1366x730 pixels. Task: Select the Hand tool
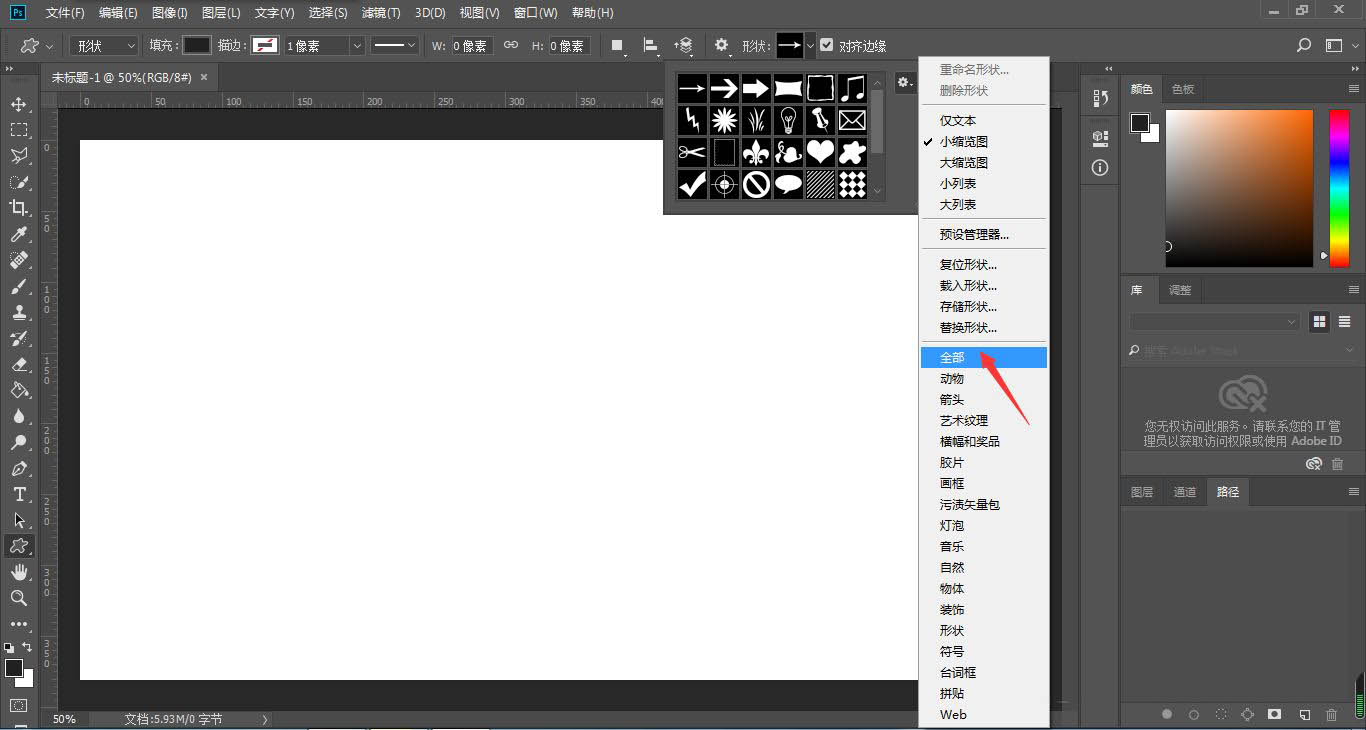pos(20,572)
